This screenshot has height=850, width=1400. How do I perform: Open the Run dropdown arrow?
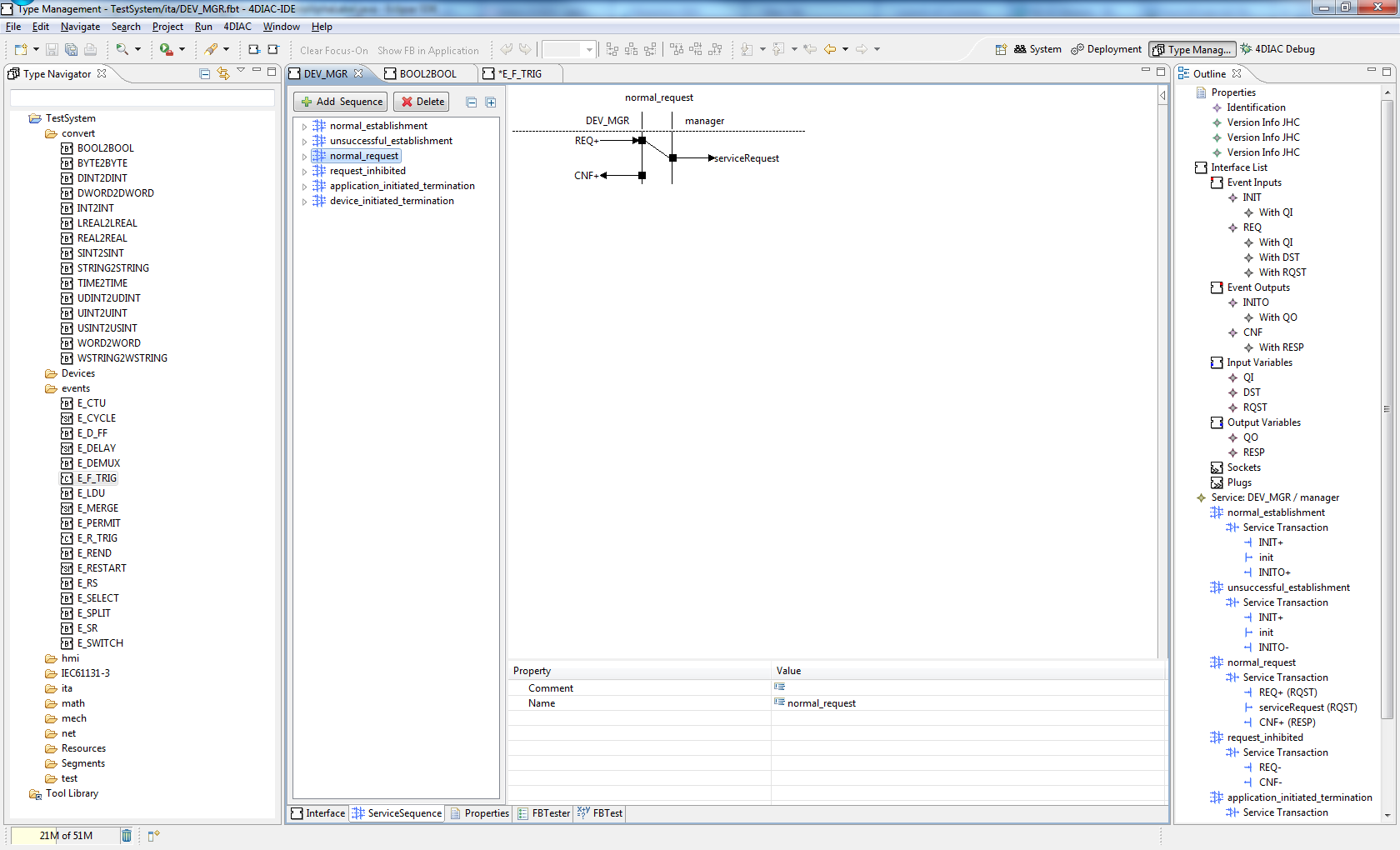tap(182, 50)
